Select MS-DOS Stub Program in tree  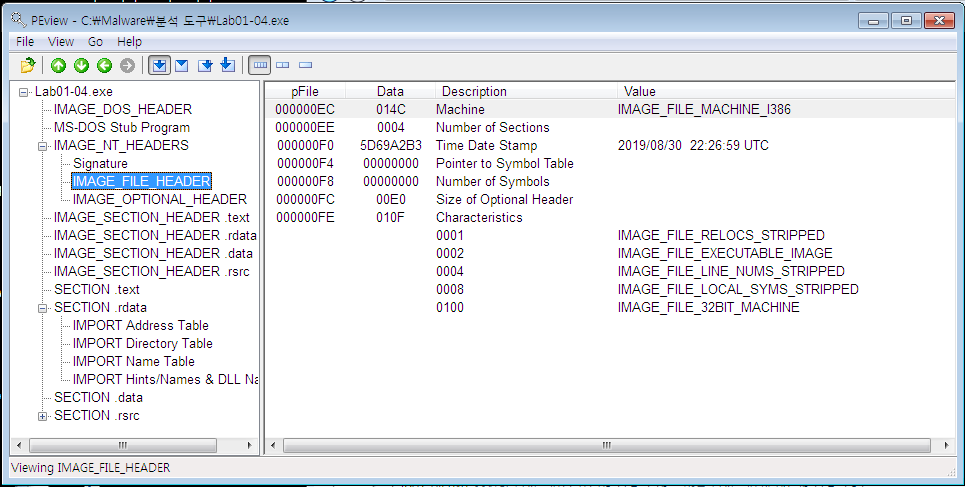point(122,127)
